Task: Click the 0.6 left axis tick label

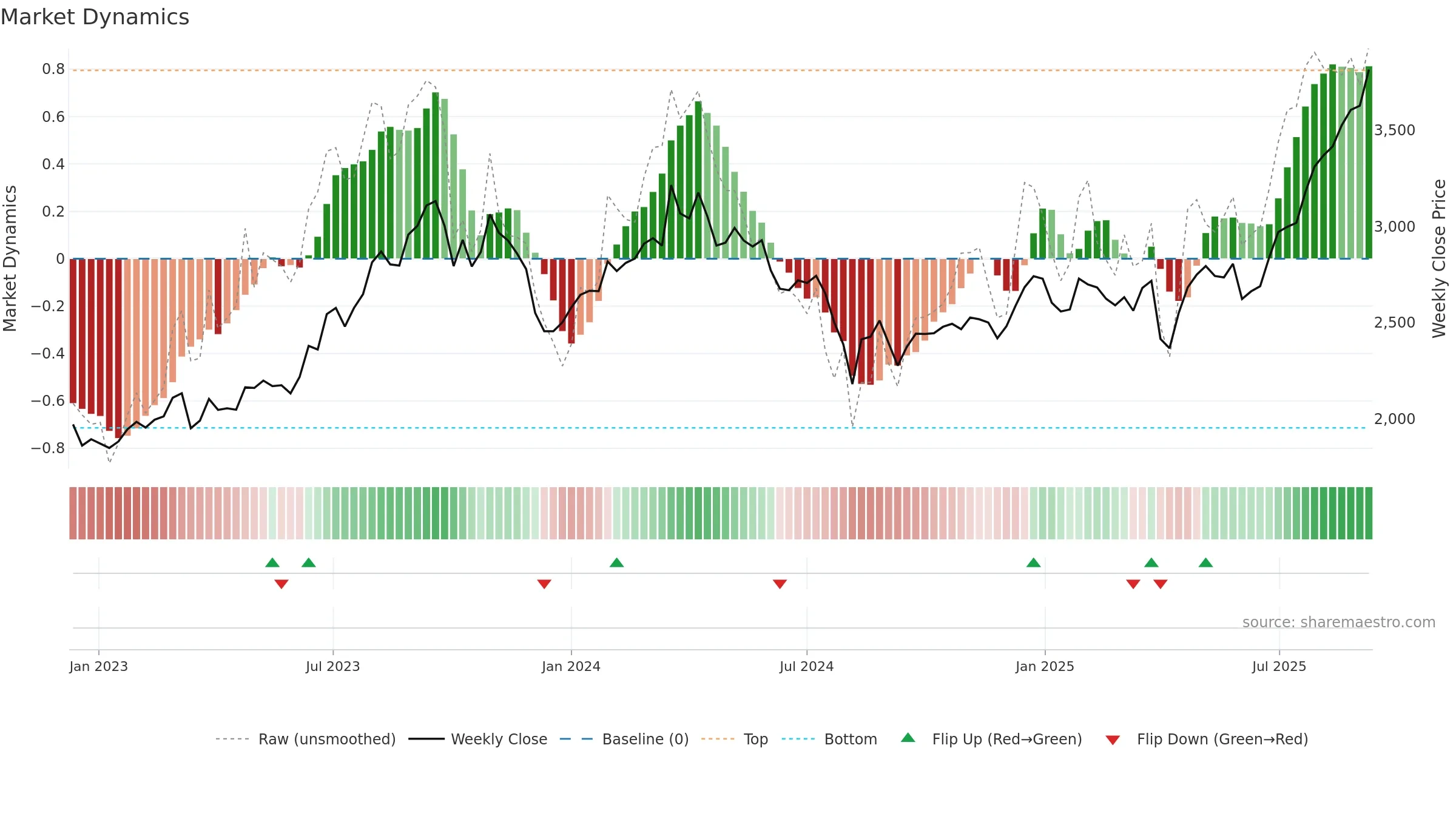Action: pyautogui.click(x=53, y=116)
